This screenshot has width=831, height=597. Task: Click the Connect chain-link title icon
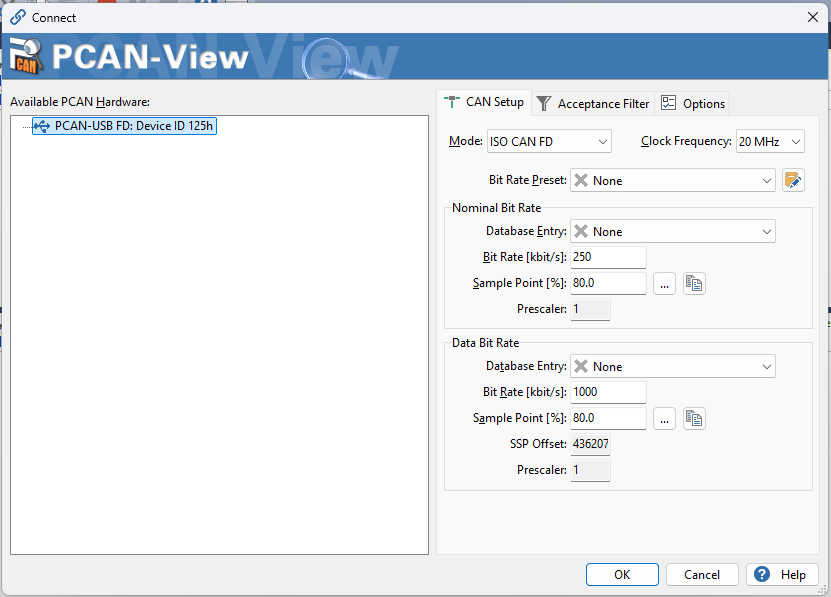[17, 17]
